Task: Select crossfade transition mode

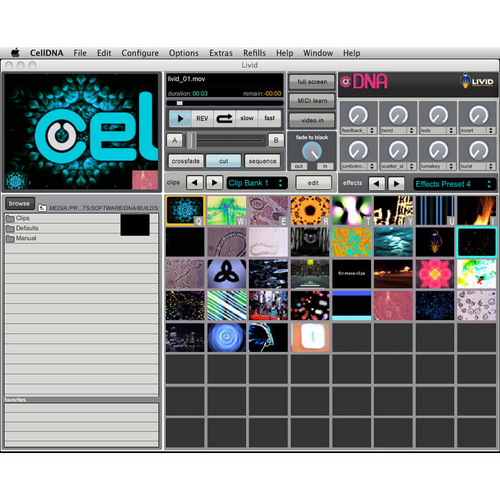Action: click(x=186, y=161)
